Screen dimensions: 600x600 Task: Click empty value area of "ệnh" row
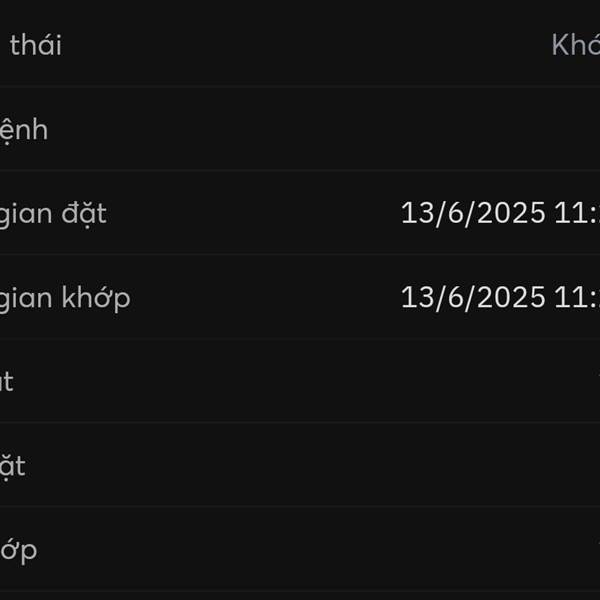click(x=321, y=129)
